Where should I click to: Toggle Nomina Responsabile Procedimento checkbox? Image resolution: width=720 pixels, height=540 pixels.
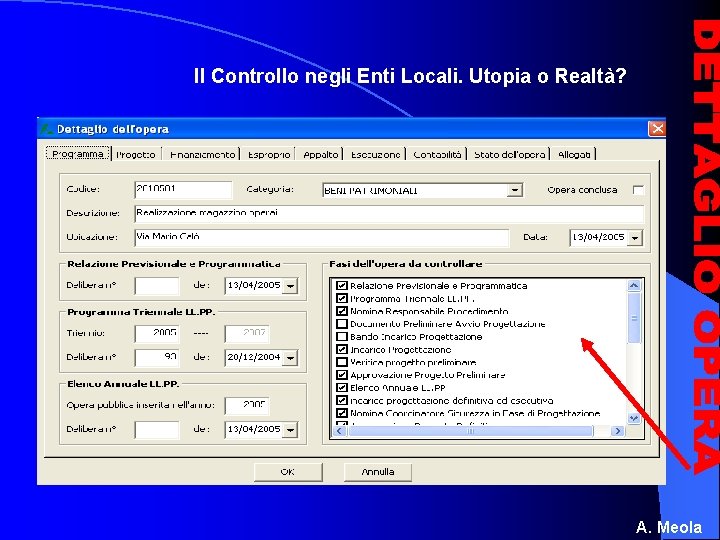[x=342, y=311]
